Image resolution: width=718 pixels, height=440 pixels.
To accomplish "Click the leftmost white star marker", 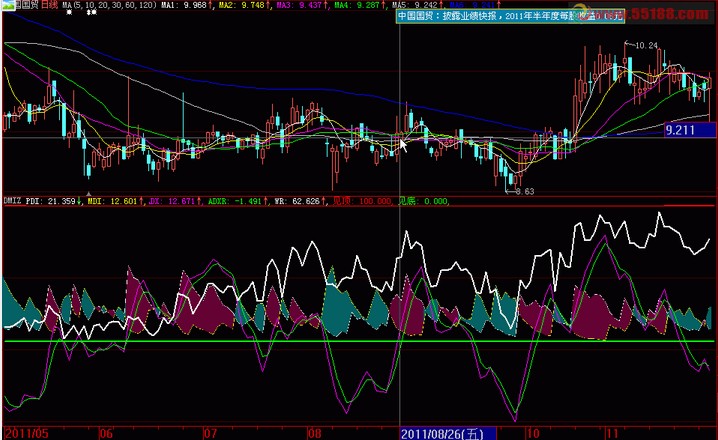I will 69,14.
